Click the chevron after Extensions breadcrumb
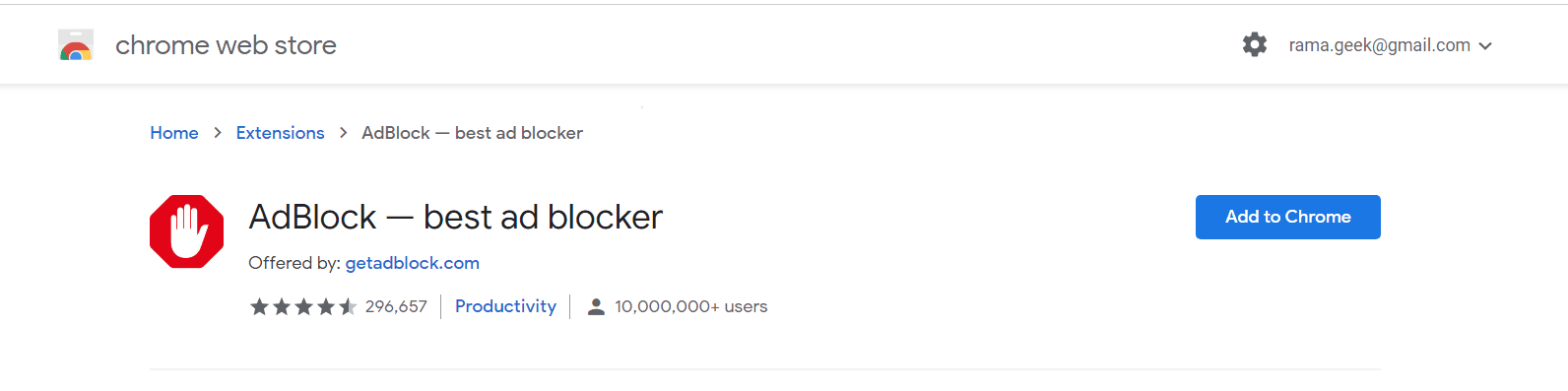The height and width of the screenshot is (391, 1568). tap(343, 133)
